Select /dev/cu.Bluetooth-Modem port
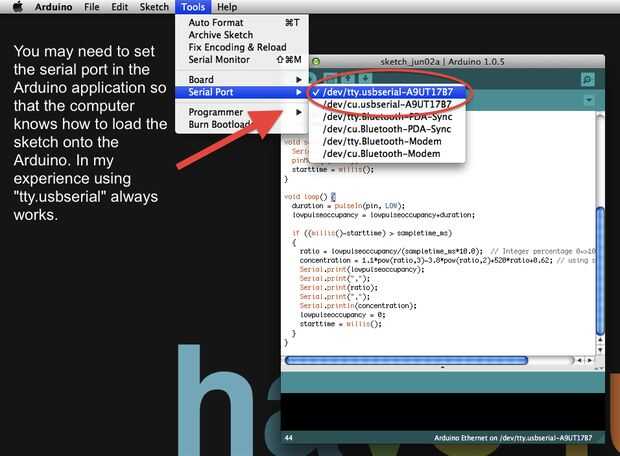The width and height of the screenshot is (620, 456). 387,153
